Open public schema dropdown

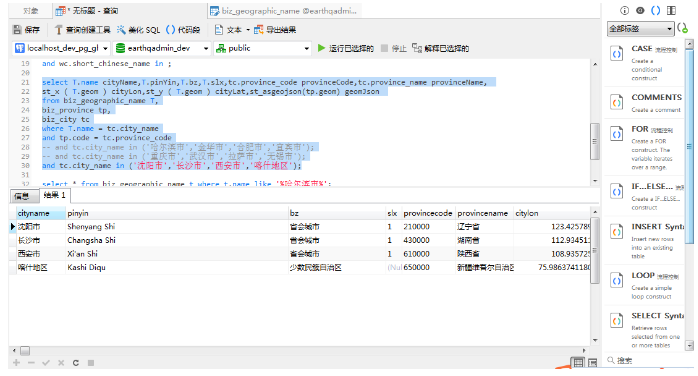pos(263,48)
